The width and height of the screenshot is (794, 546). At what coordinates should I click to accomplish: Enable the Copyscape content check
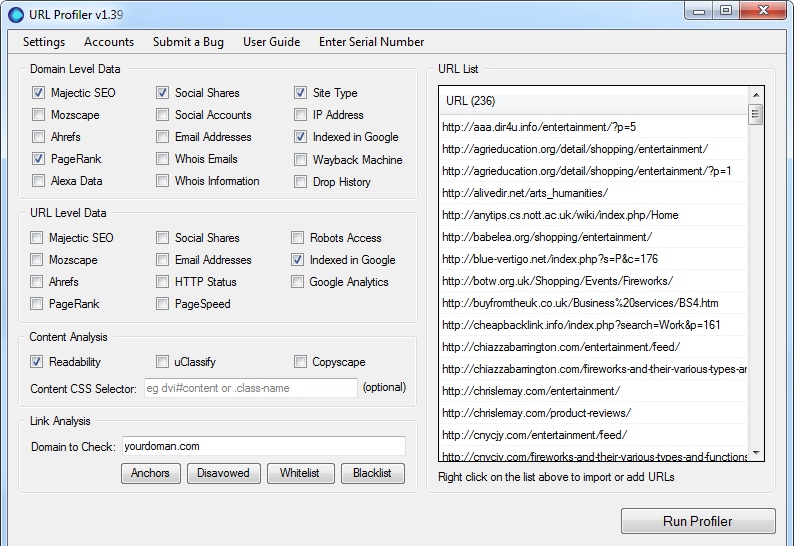pos(301,362)
